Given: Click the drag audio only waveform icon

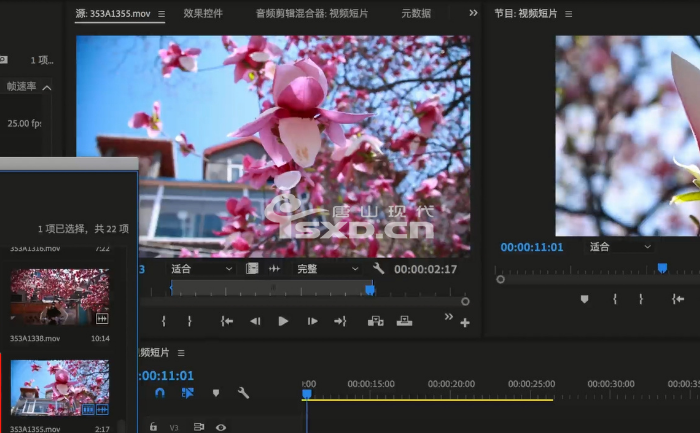Looking at the screenshot, I should (x=274, y=269).
